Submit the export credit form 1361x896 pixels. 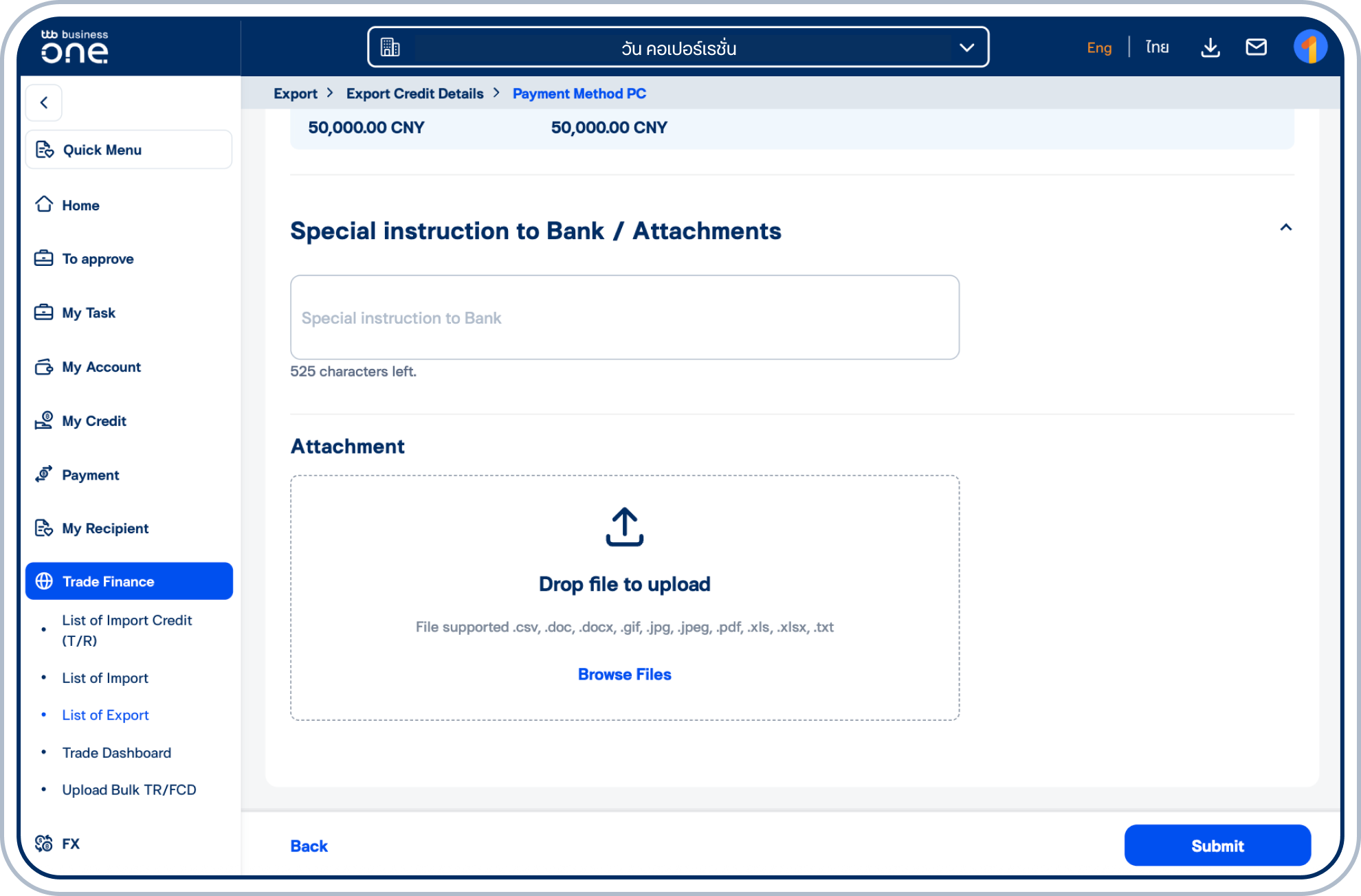pyautogui.click(x=1217, y=845)
